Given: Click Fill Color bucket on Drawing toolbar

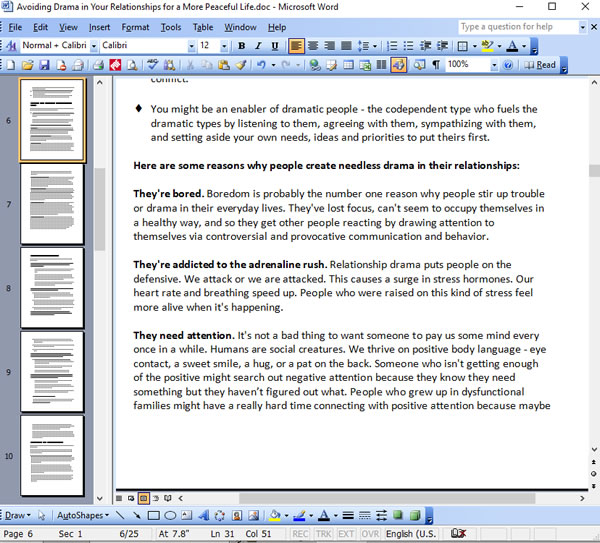Looking at the screenshot, I should (x=275, y=515).
